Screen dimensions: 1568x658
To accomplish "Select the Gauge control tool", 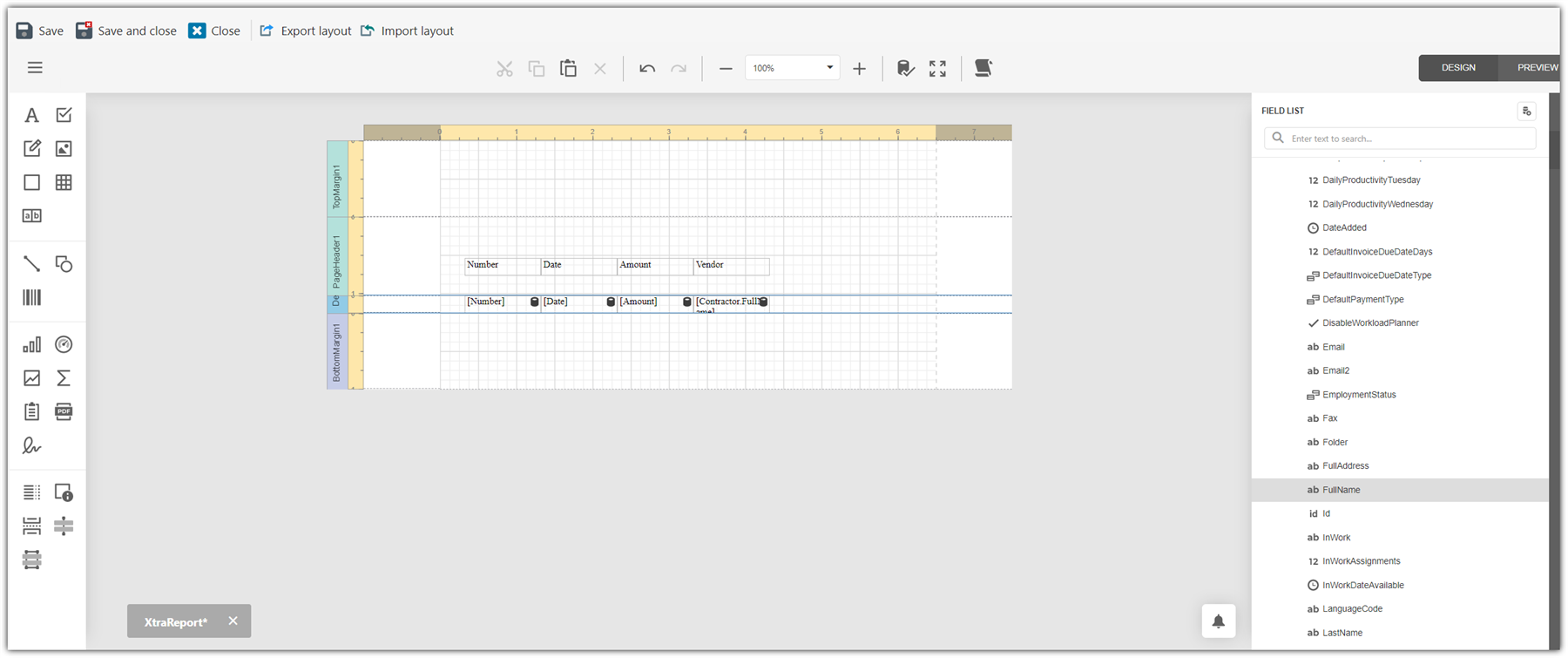I will coord(64,344).
